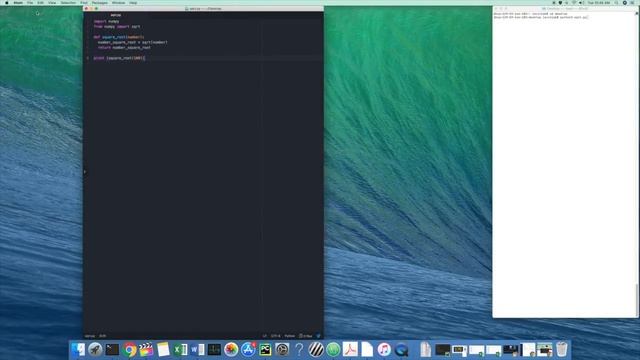Open the Packages menu
640x360 pixels.
click(x=100, y=3)
